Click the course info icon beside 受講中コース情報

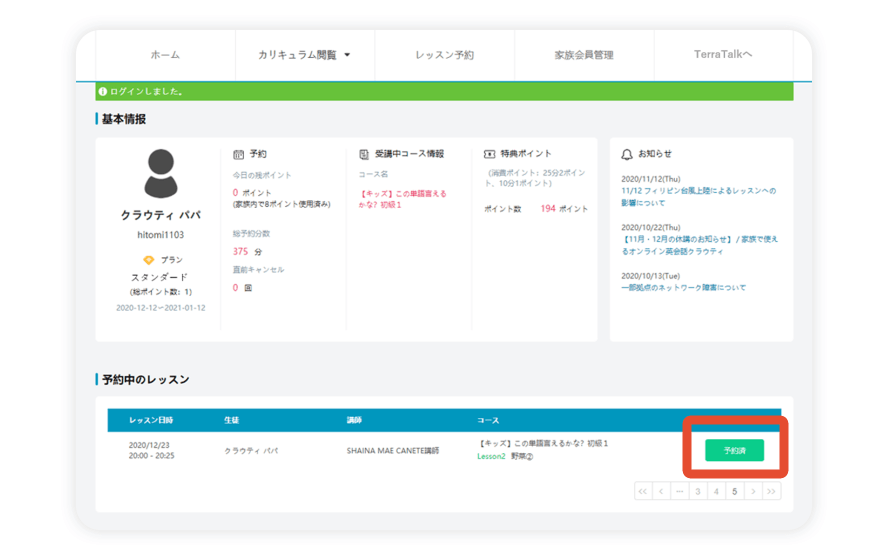tap(365, 155)
